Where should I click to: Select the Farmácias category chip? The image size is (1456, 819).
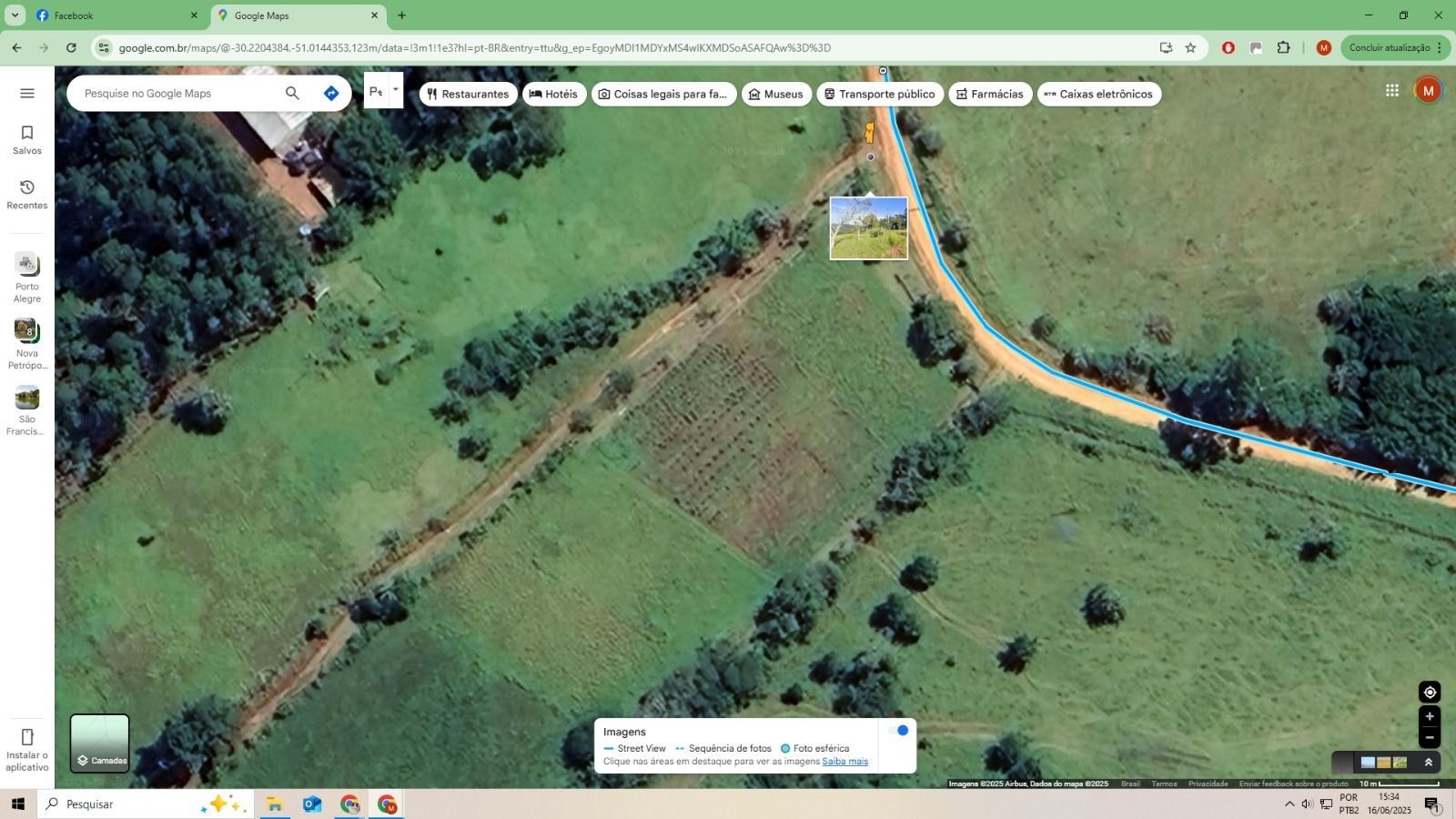tap(990, 94)
